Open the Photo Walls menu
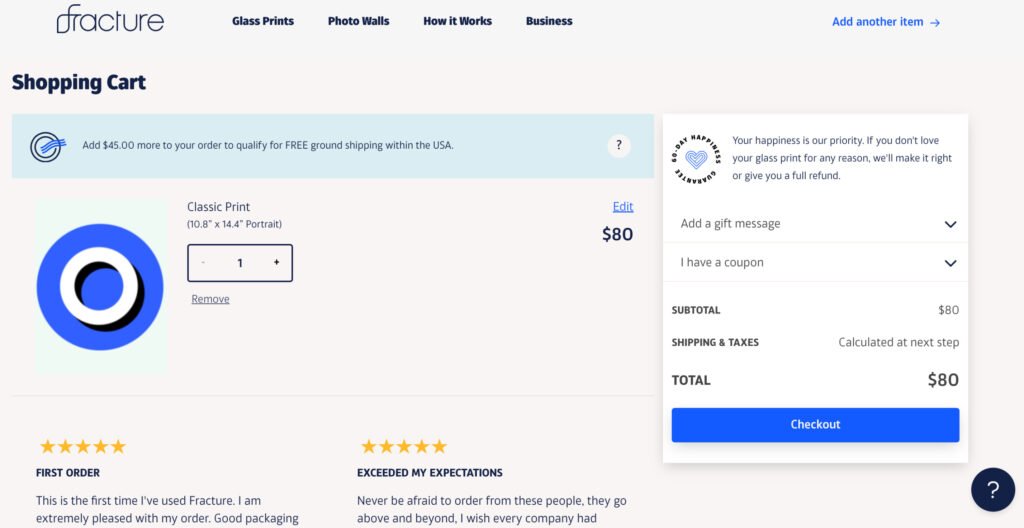The width and height of the screenshot is (1024, 528). click(x=358, y=21)
